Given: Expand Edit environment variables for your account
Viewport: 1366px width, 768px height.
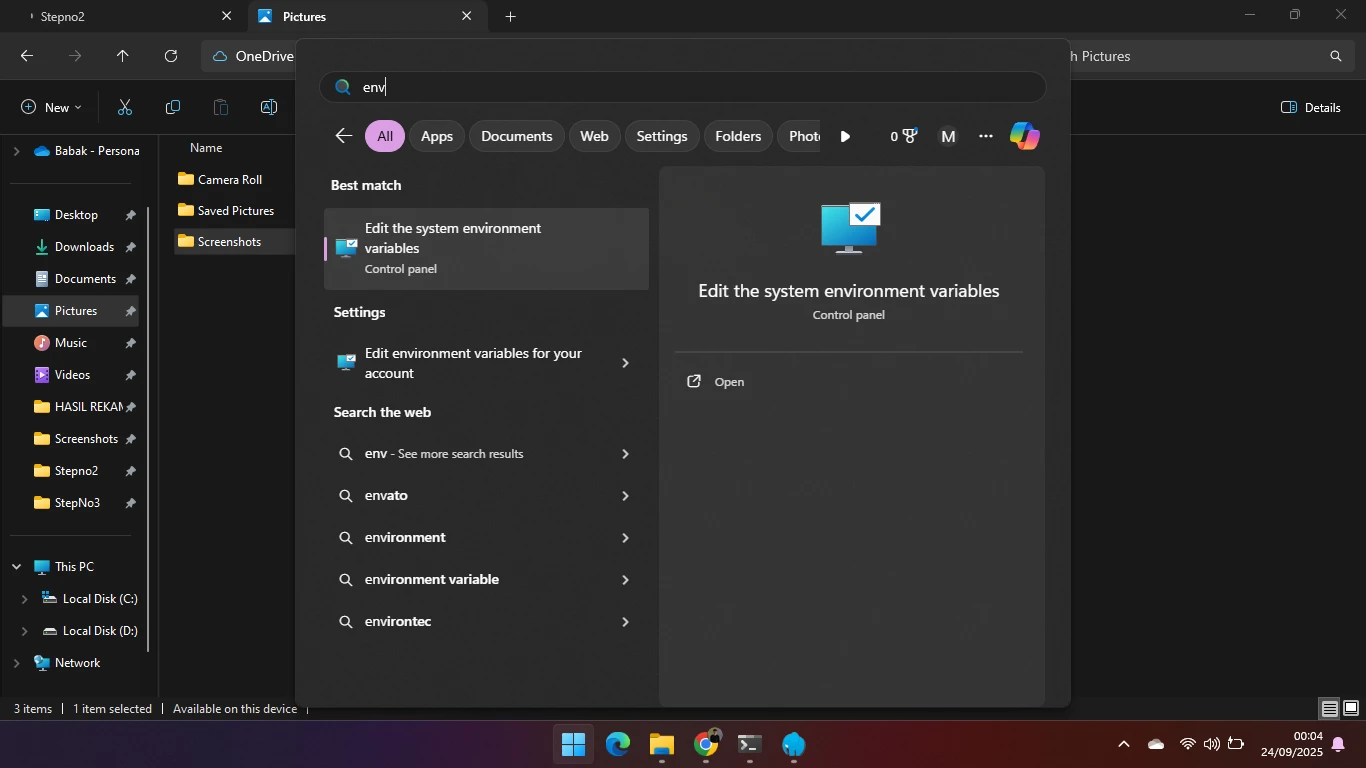Looking at the screenshot, I should coord(625,363).
